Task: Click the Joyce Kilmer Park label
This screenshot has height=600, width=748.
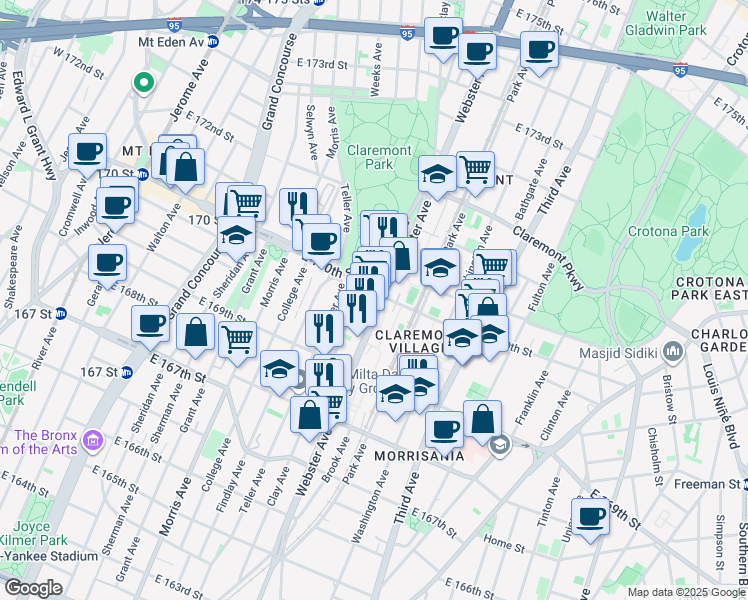Action: coord(32,533)
